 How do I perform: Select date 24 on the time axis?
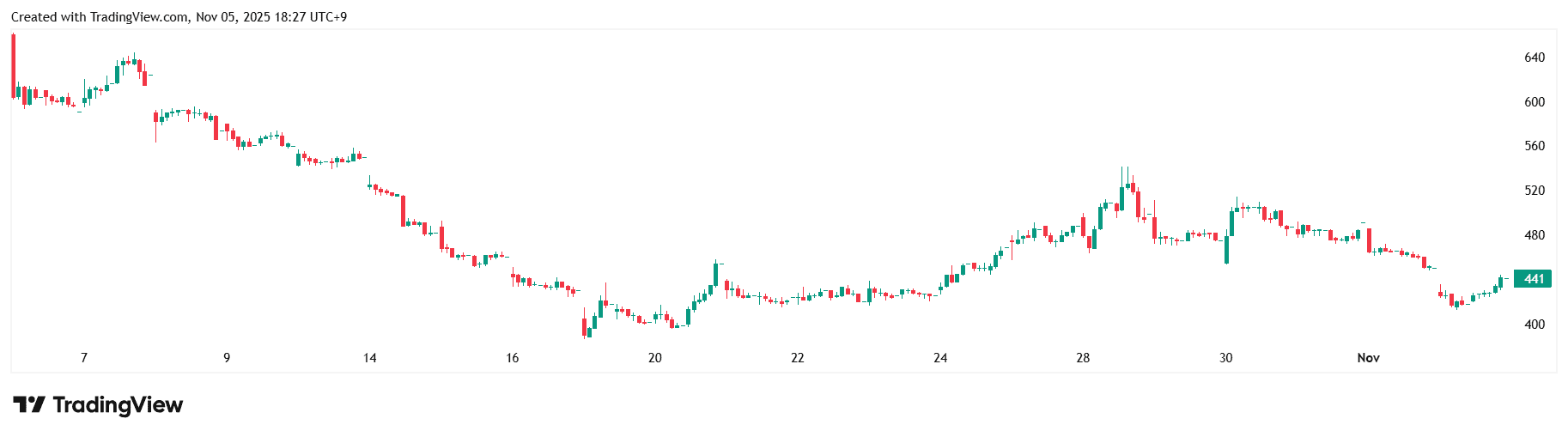[x=940, y=358]
